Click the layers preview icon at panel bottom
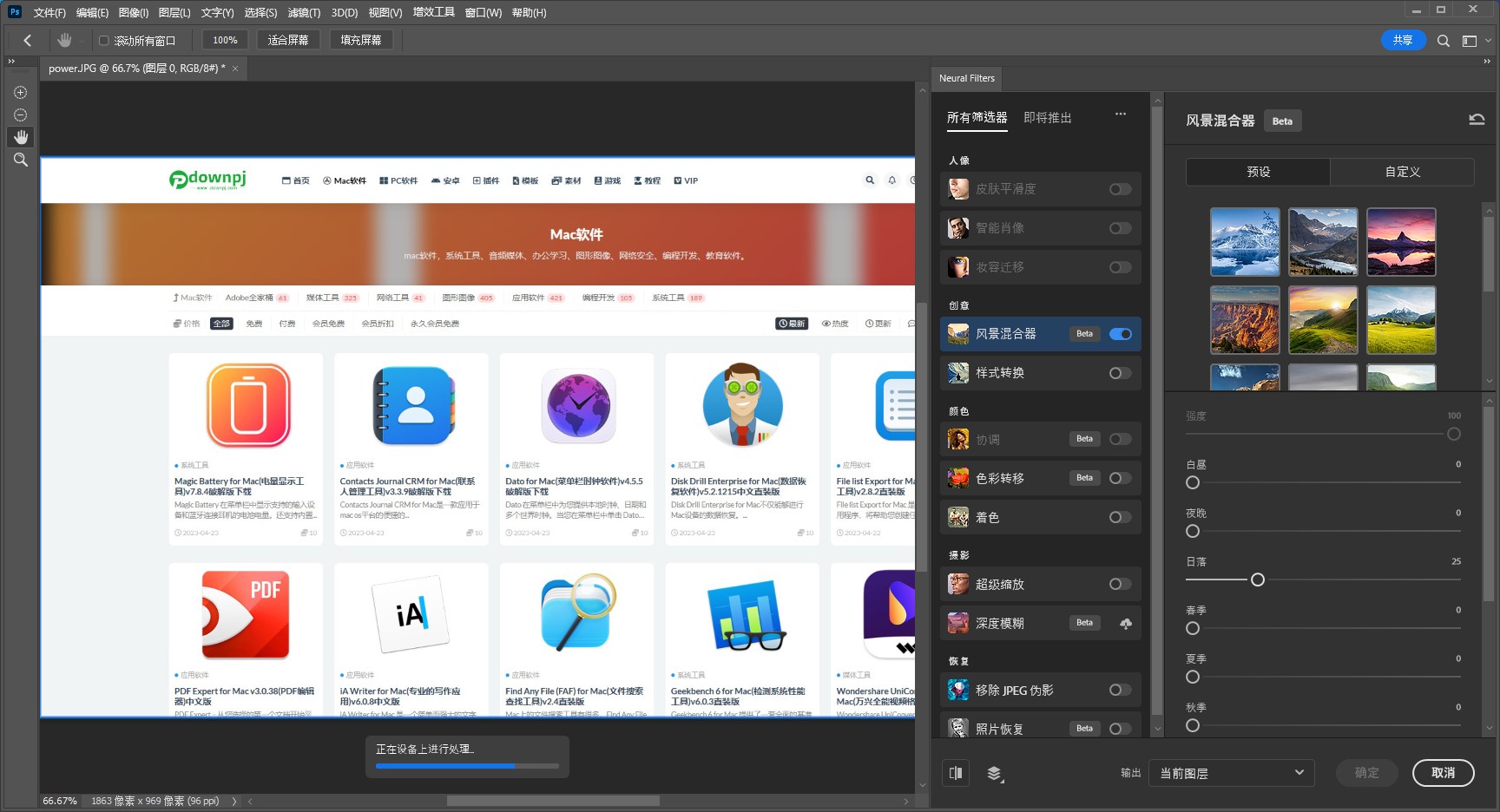Image resolution: width=1500 pixels, height=812 pixels. [995, 774]
